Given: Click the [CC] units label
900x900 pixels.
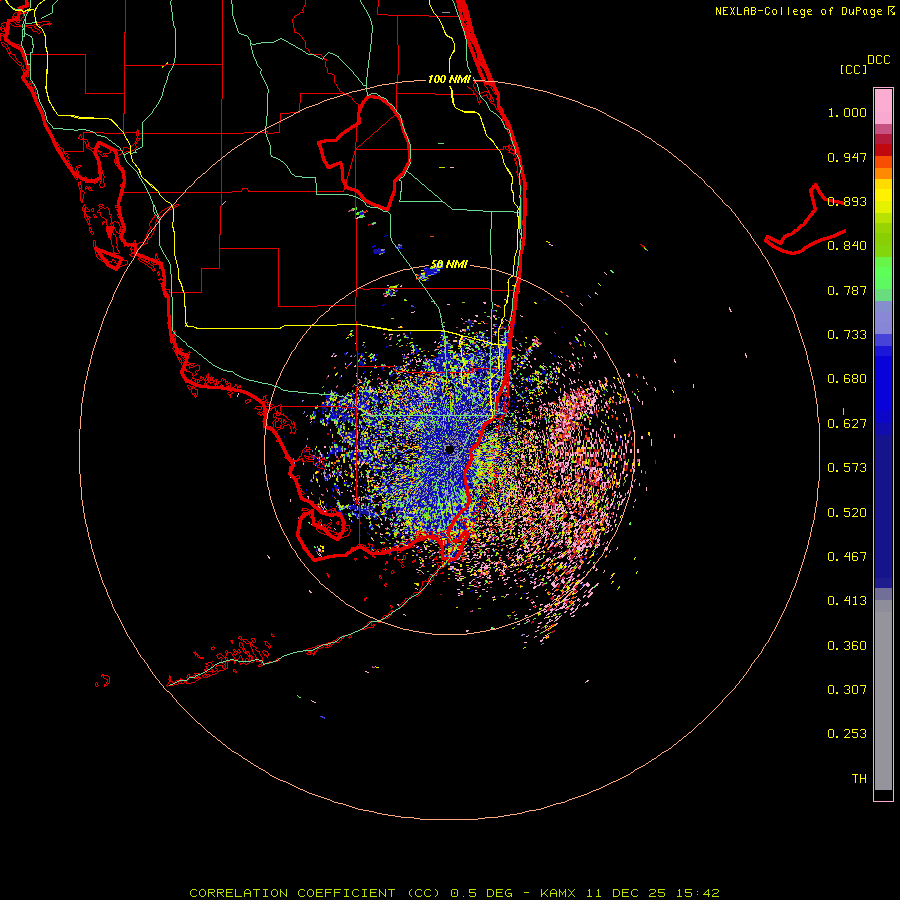Looking at the screenshot, I should pos(853,69).
